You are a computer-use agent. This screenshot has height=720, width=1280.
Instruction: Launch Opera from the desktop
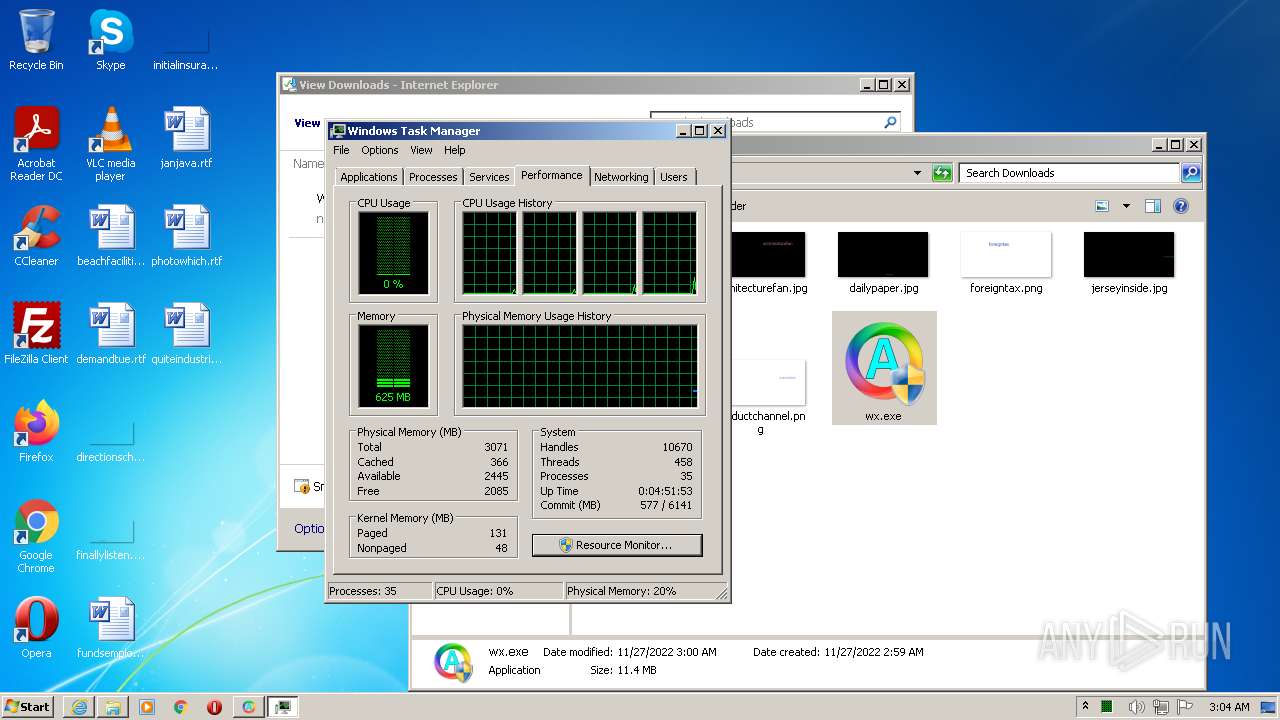[x=36, y=628]
